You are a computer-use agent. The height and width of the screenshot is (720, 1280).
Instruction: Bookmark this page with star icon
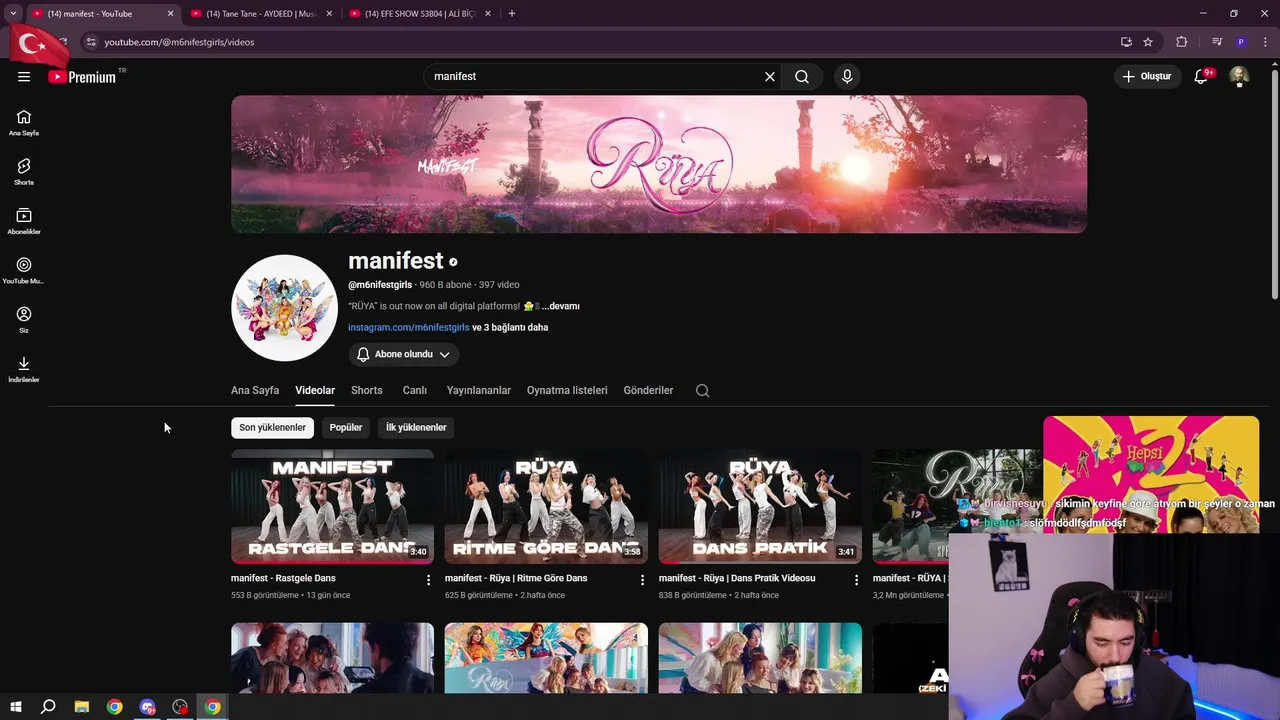pyautogui.click(x=1148, y=42)
